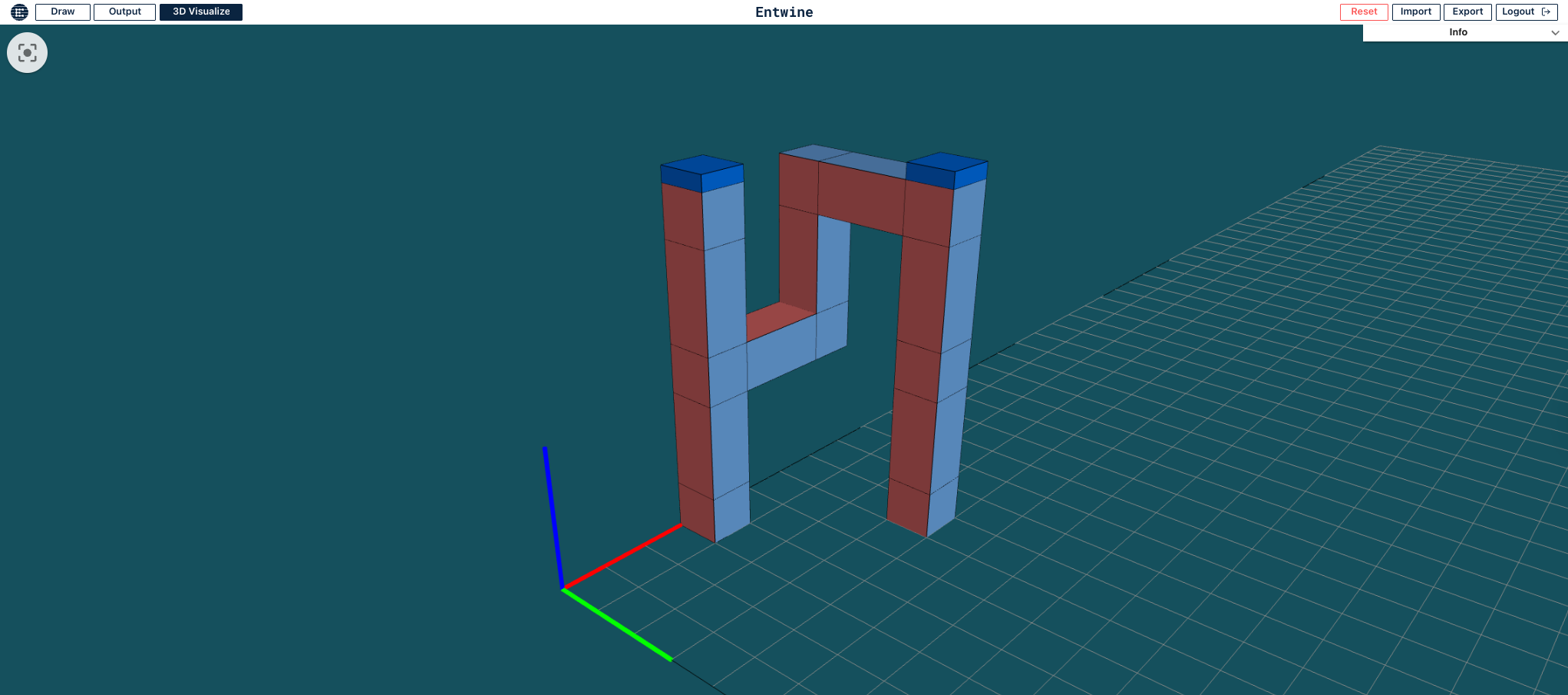Open the Import dialog
The image size is (1568, 695).
click(1415, 12)
